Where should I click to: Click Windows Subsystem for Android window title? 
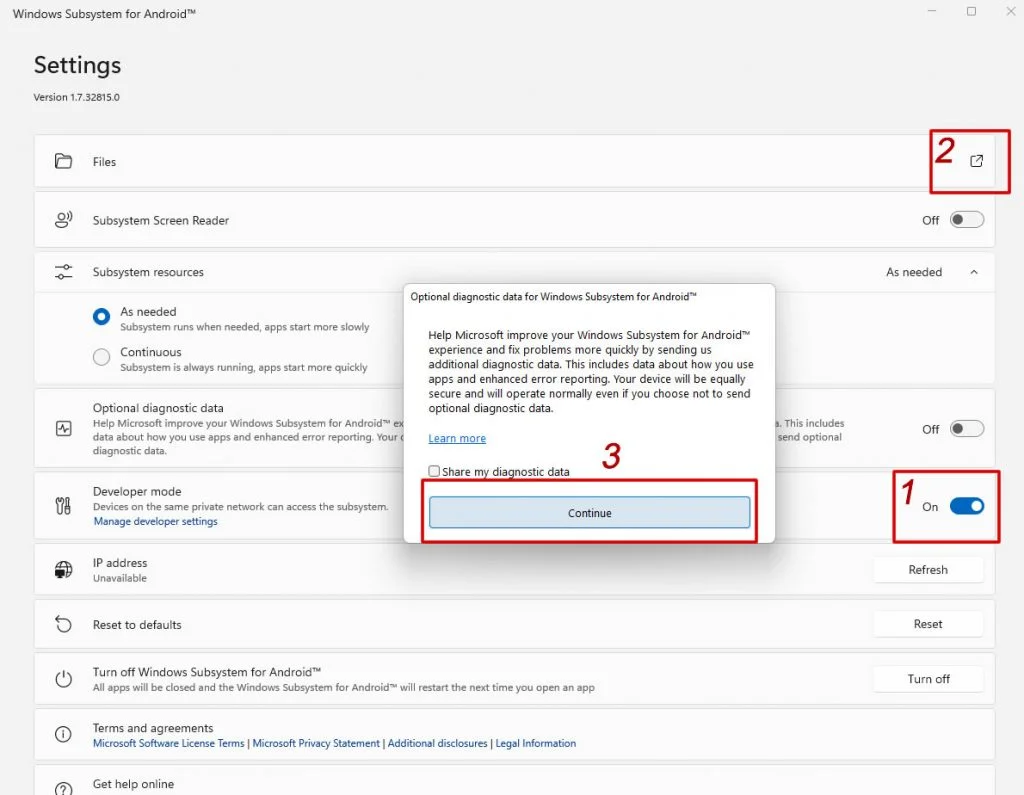pos(104,14)
